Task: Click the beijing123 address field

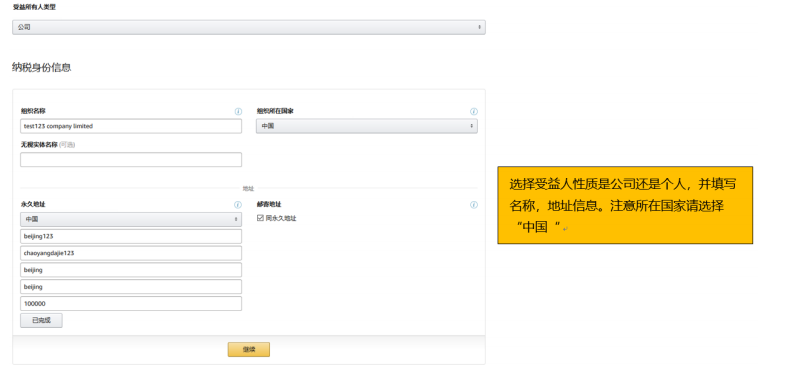Action: [x=131, y=236]
